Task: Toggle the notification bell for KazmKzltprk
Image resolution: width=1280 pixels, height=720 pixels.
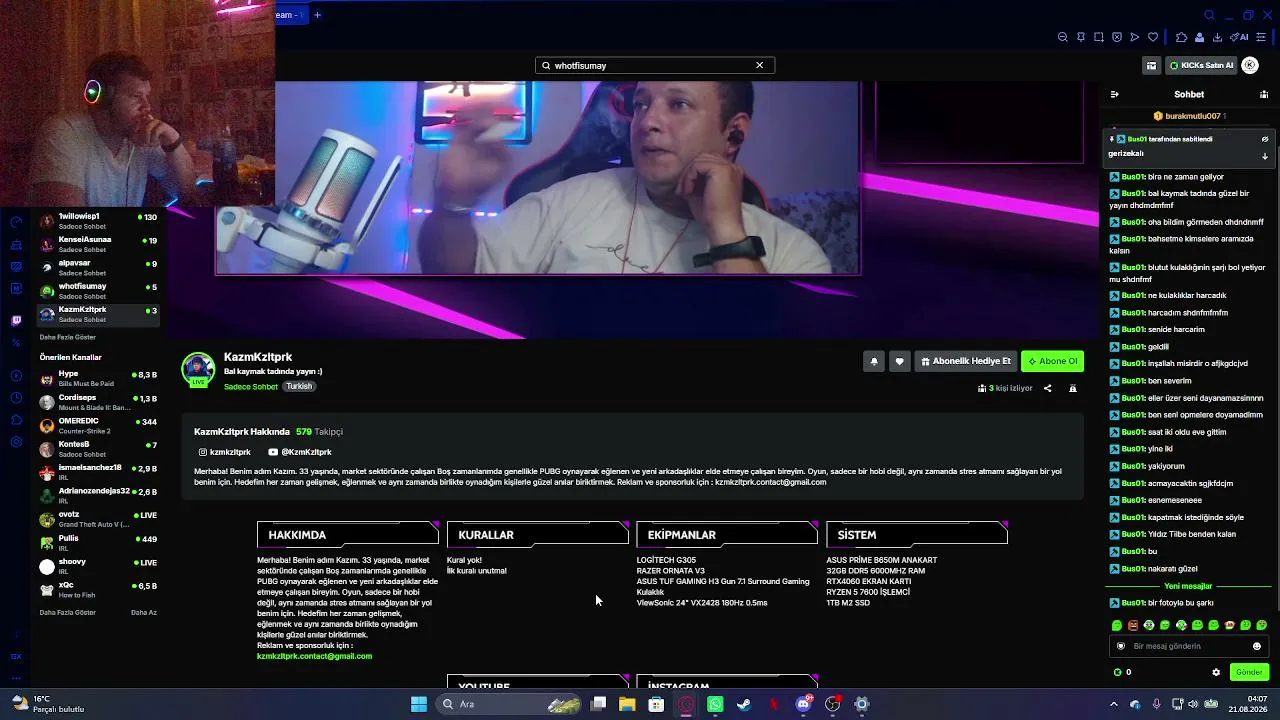Action: (x=874, y=361)
